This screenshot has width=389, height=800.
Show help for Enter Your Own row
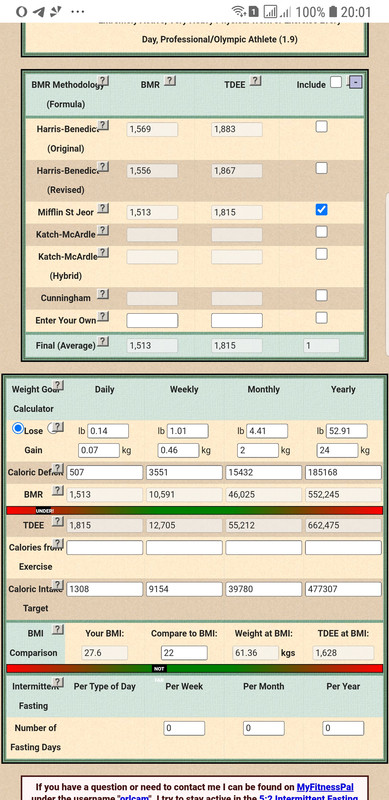point(103,317)
